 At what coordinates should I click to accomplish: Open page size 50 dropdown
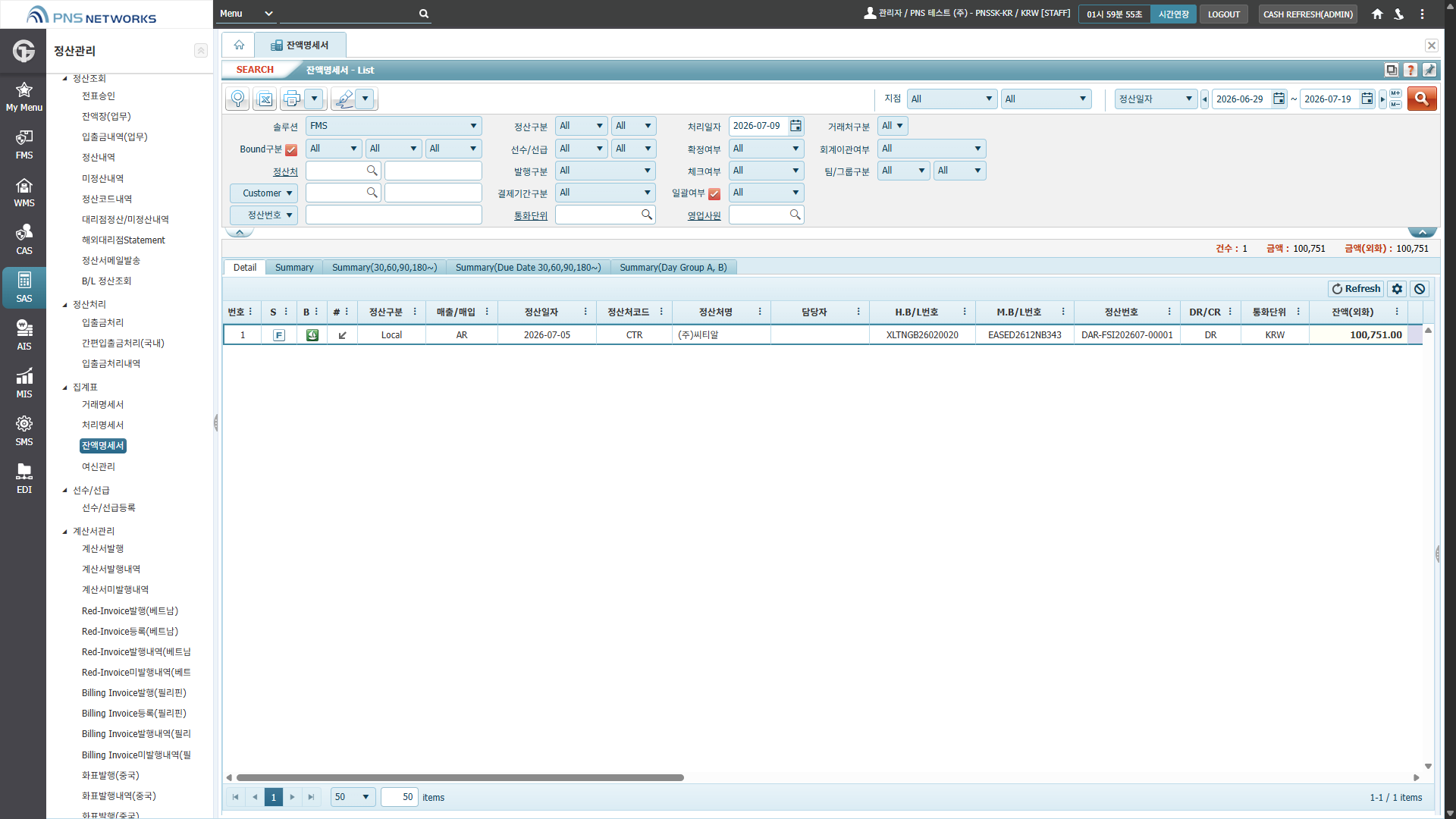tap(353, 797)
